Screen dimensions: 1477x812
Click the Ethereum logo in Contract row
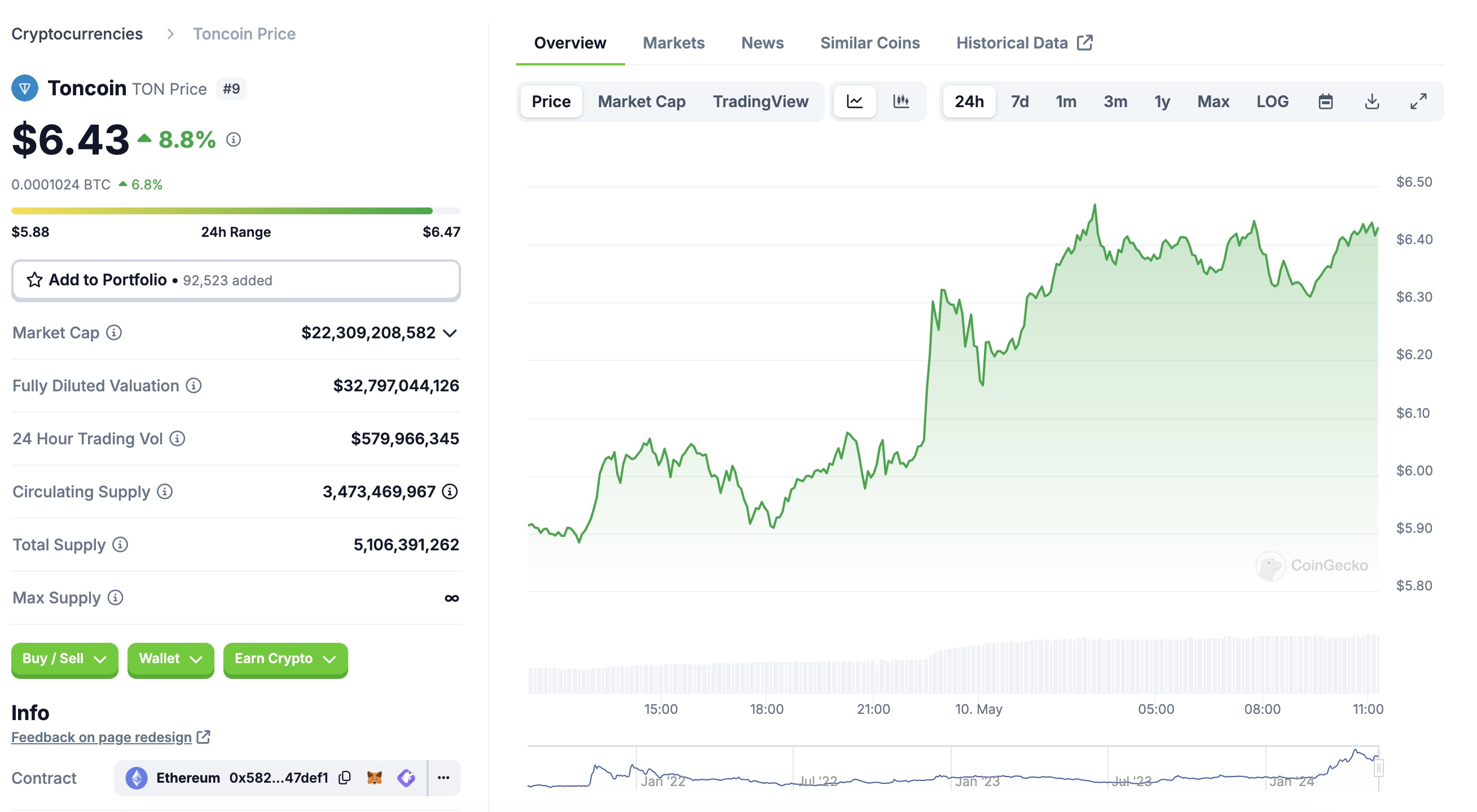pos(137,778)
